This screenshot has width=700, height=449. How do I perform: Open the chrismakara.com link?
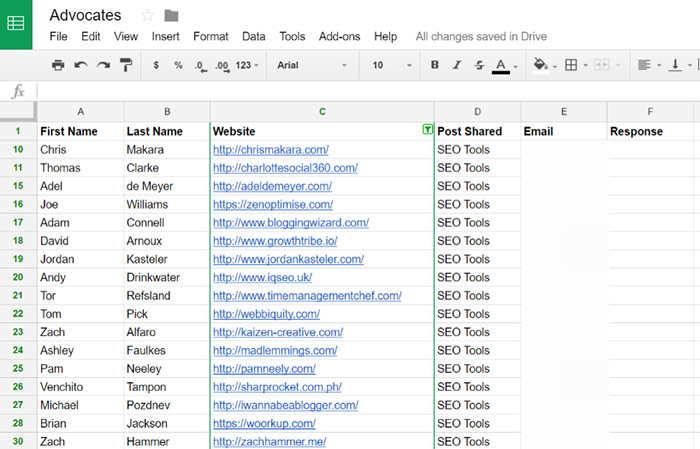pos(270,150)
